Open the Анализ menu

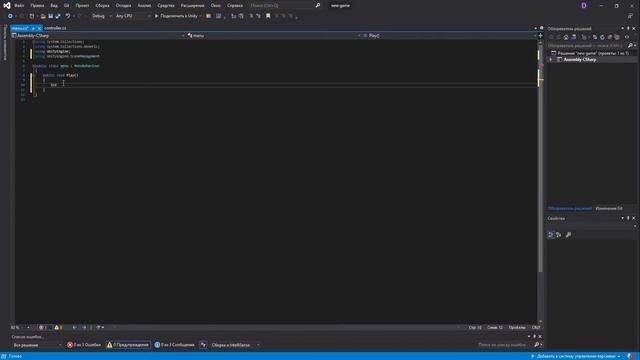click(x=144, y=6)
